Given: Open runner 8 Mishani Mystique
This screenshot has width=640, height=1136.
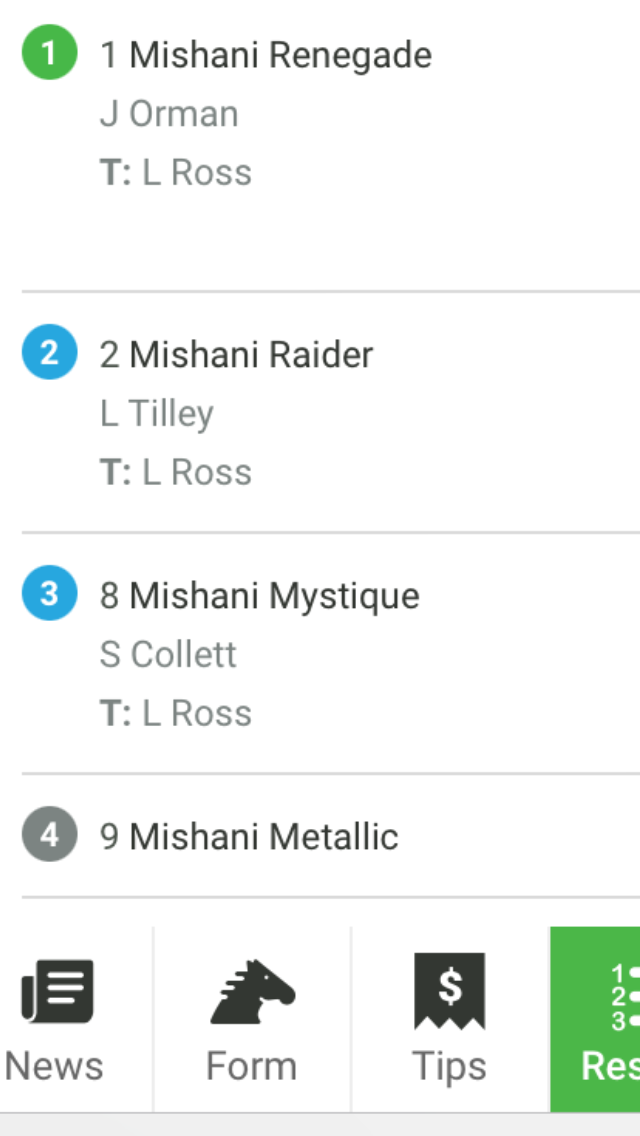Looking at the screenshot, I should click(259, 596).
